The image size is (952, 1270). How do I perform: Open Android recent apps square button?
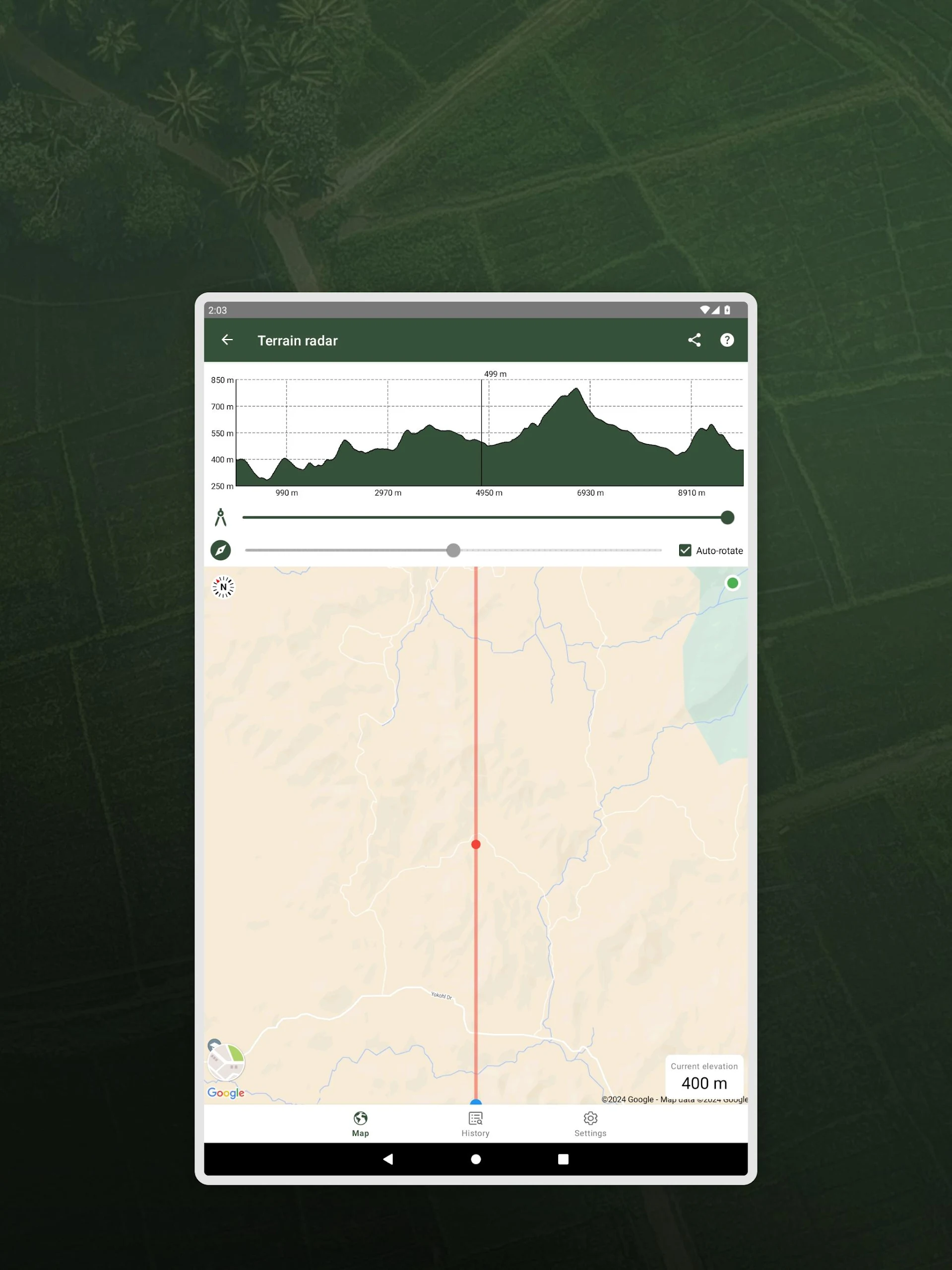pyautogui.click(x=563, y=1159)
